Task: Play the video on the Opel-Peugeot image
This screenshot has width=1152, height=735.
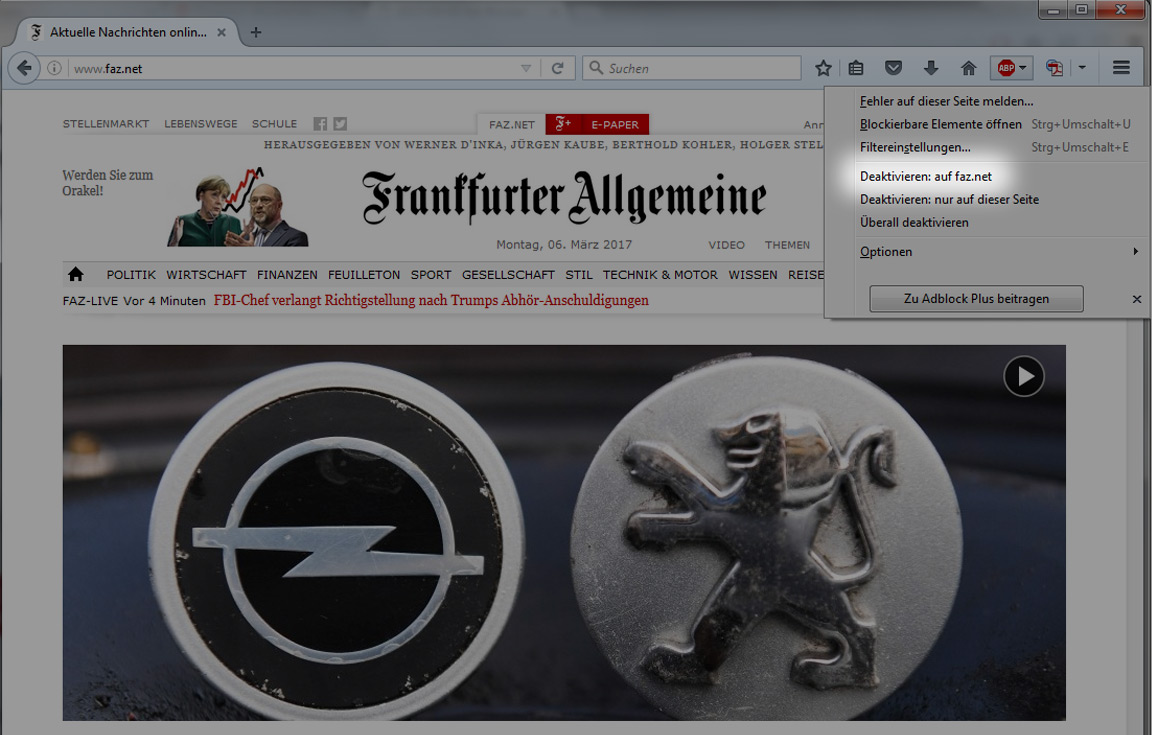Action: click(x=1024, y=377)
